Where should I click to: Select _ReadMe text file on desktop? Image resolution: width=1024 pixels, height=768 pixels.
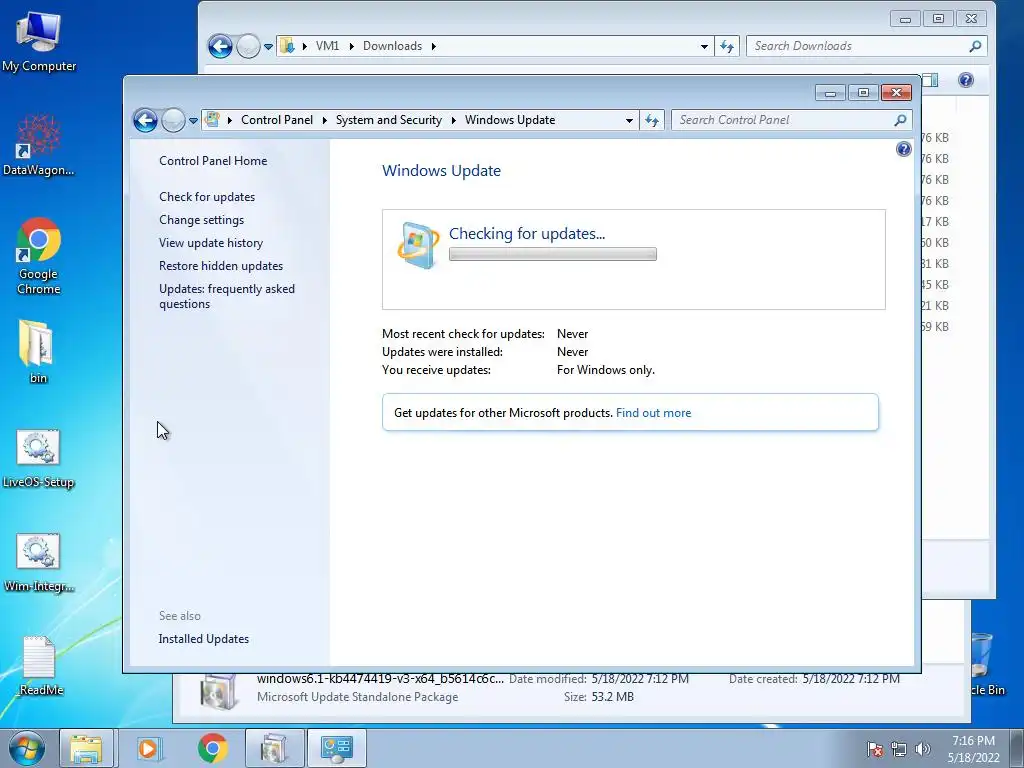(x=39, y=666)
